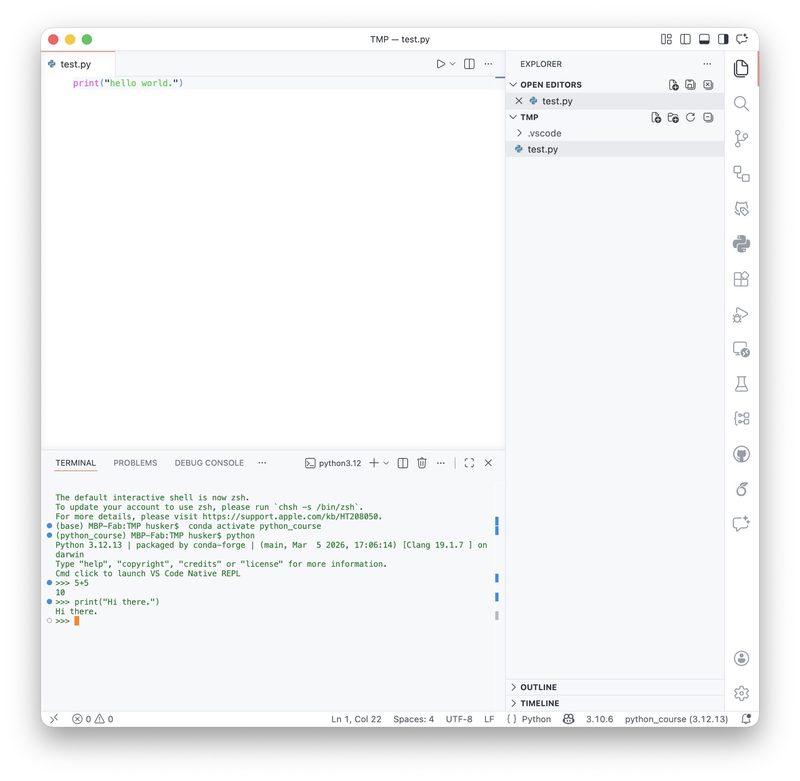Viewport: 800px width, 781px height.
Task: Open Copilot status icon in status bar
Action: coord(568,719)
